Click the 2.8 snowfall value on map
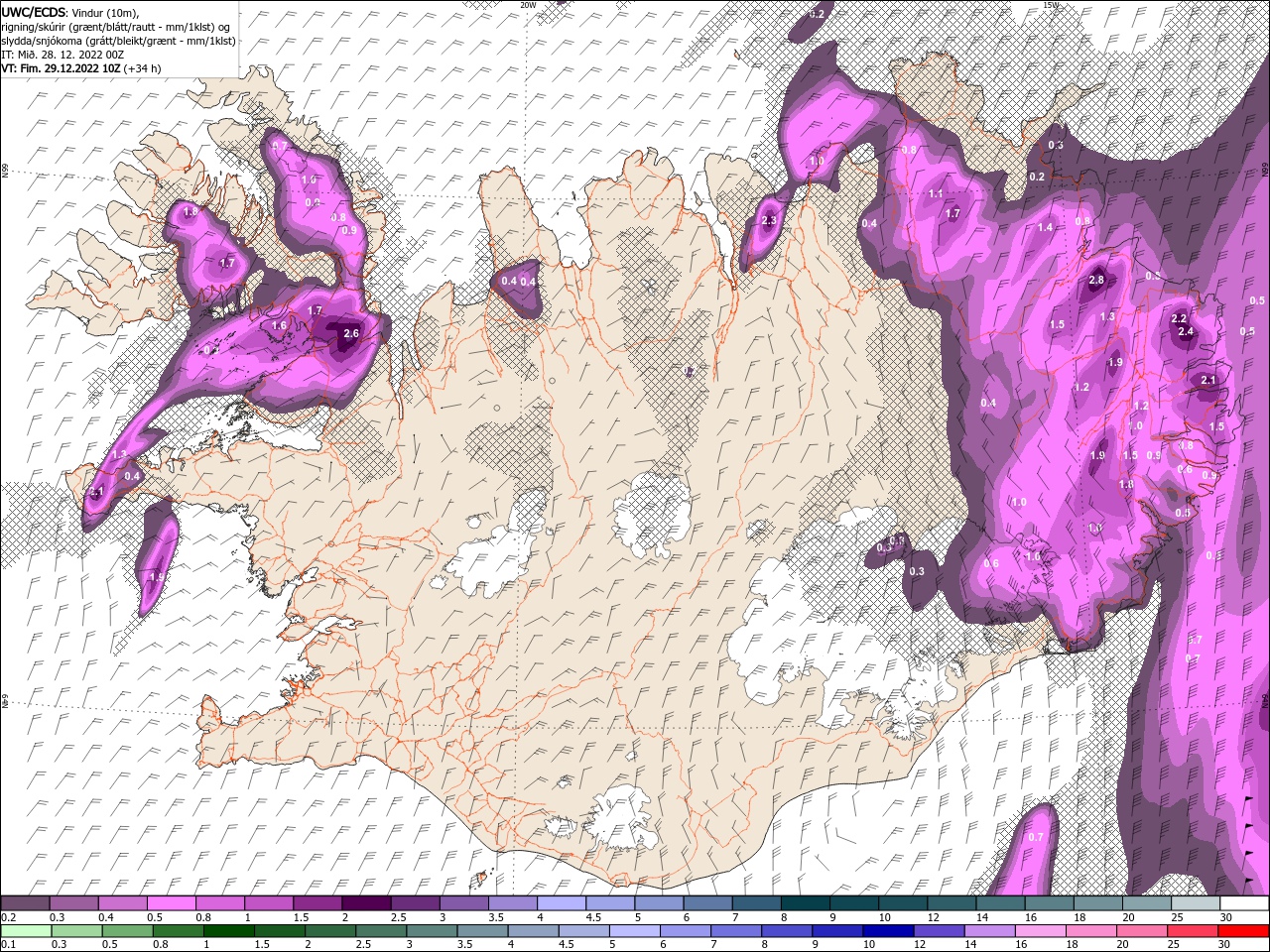 point(1096,281)
